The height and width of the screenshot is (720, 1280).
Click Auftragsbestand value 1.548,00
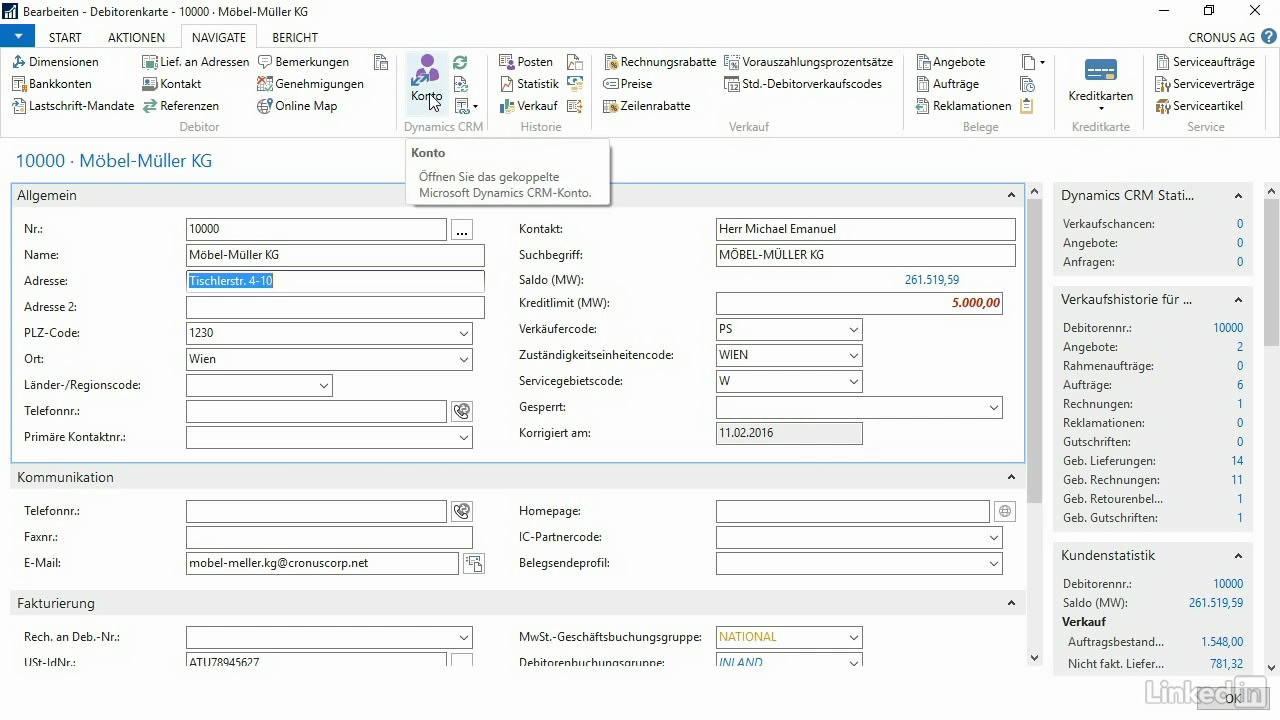(x=1222, y=642)
